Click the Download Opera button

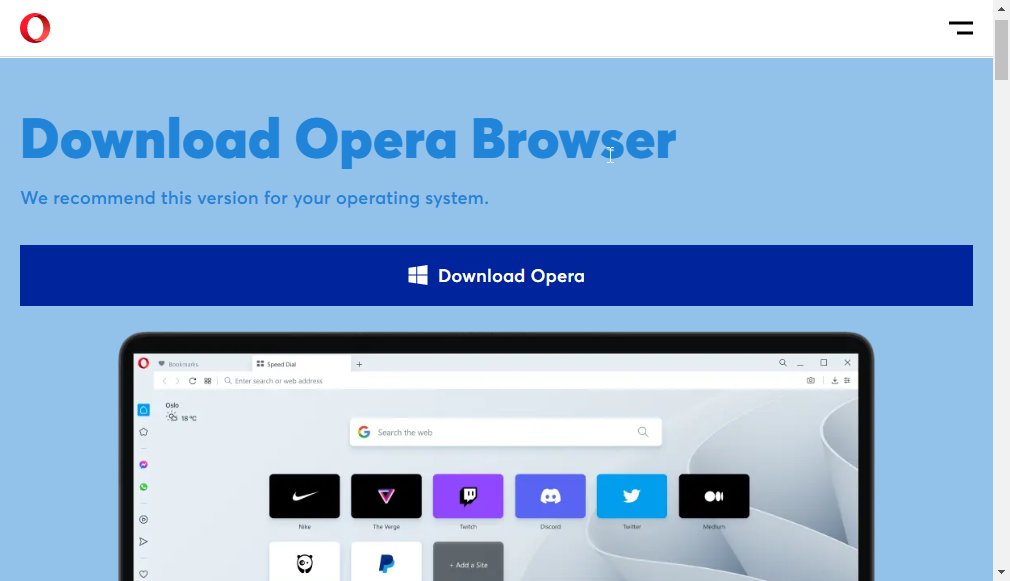click(496, 276)
